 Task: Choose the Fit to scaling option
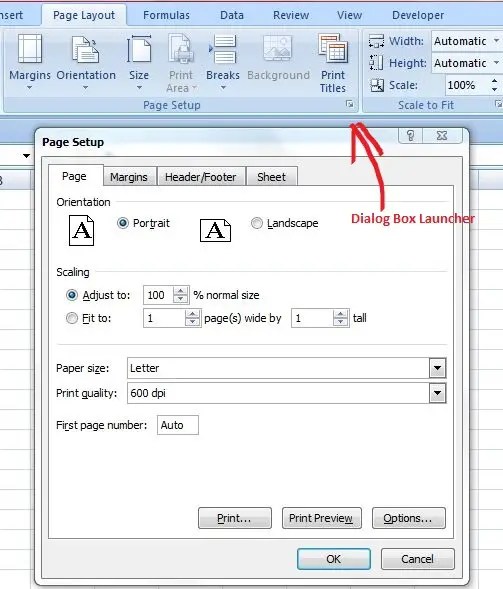coord(72,318)
